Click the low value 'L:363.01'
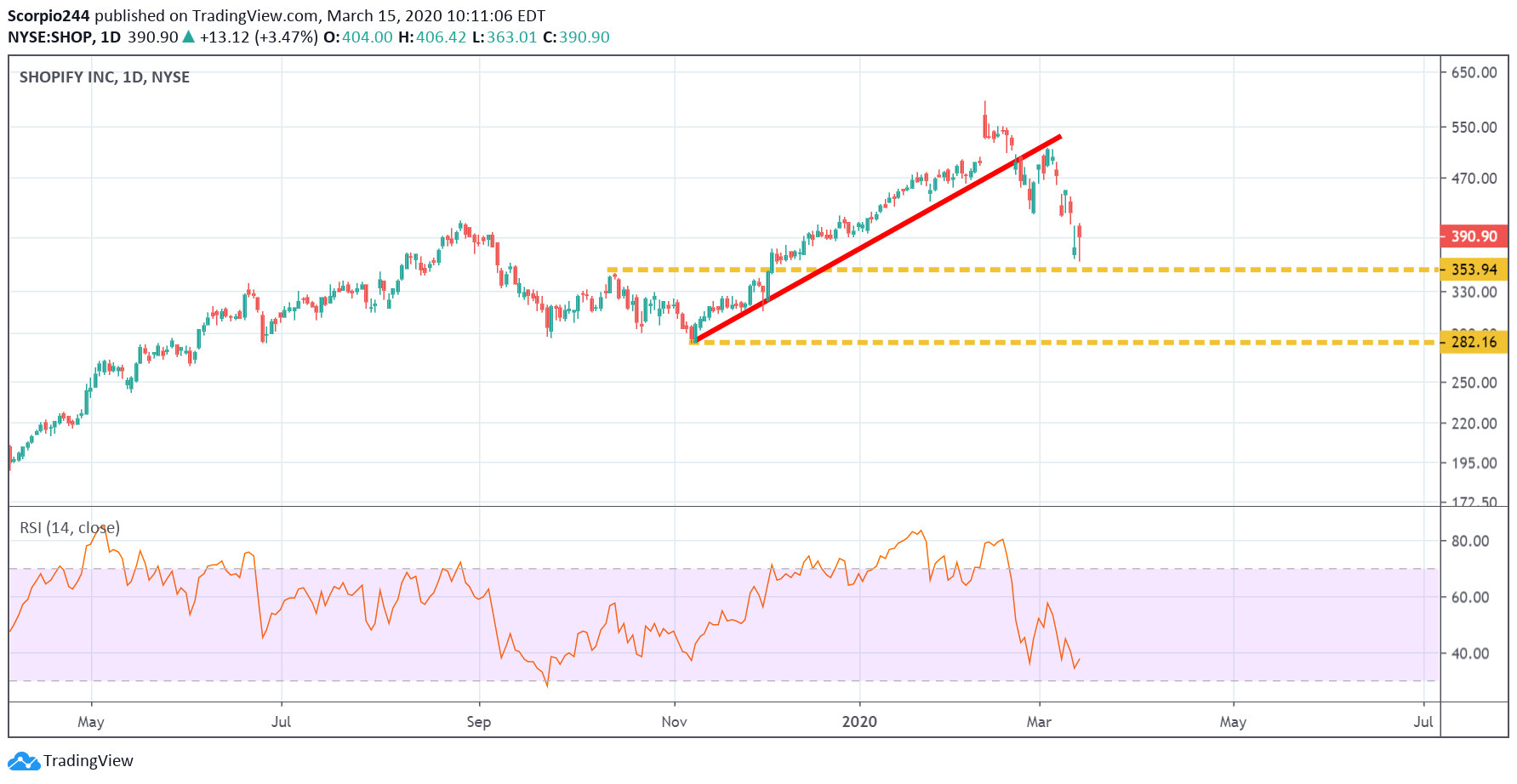The height and width of the screenshot is (784, 1517). [505, 37]
